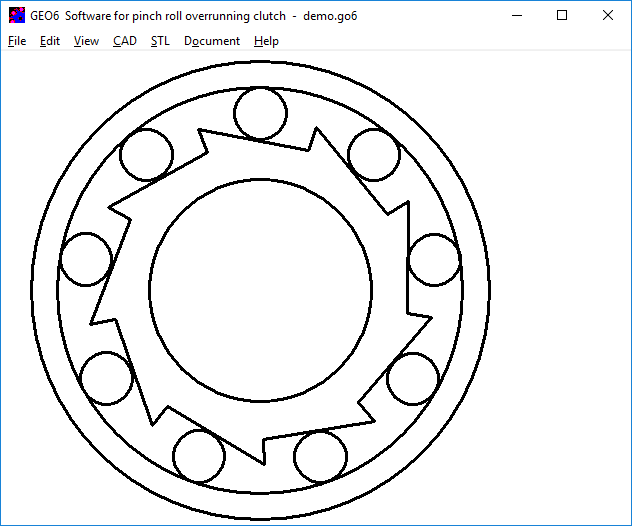Minimize the GEO6 window
The height and width of the screenshot is (526, 632).
click(x=517, y=16)
